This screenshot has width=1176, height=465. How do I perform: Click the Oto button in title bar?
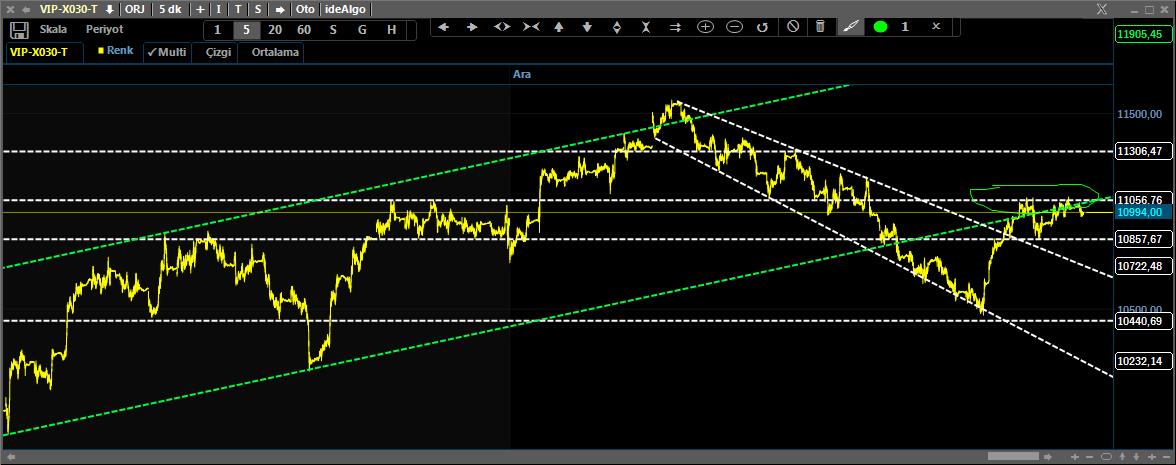pos(304,9)
